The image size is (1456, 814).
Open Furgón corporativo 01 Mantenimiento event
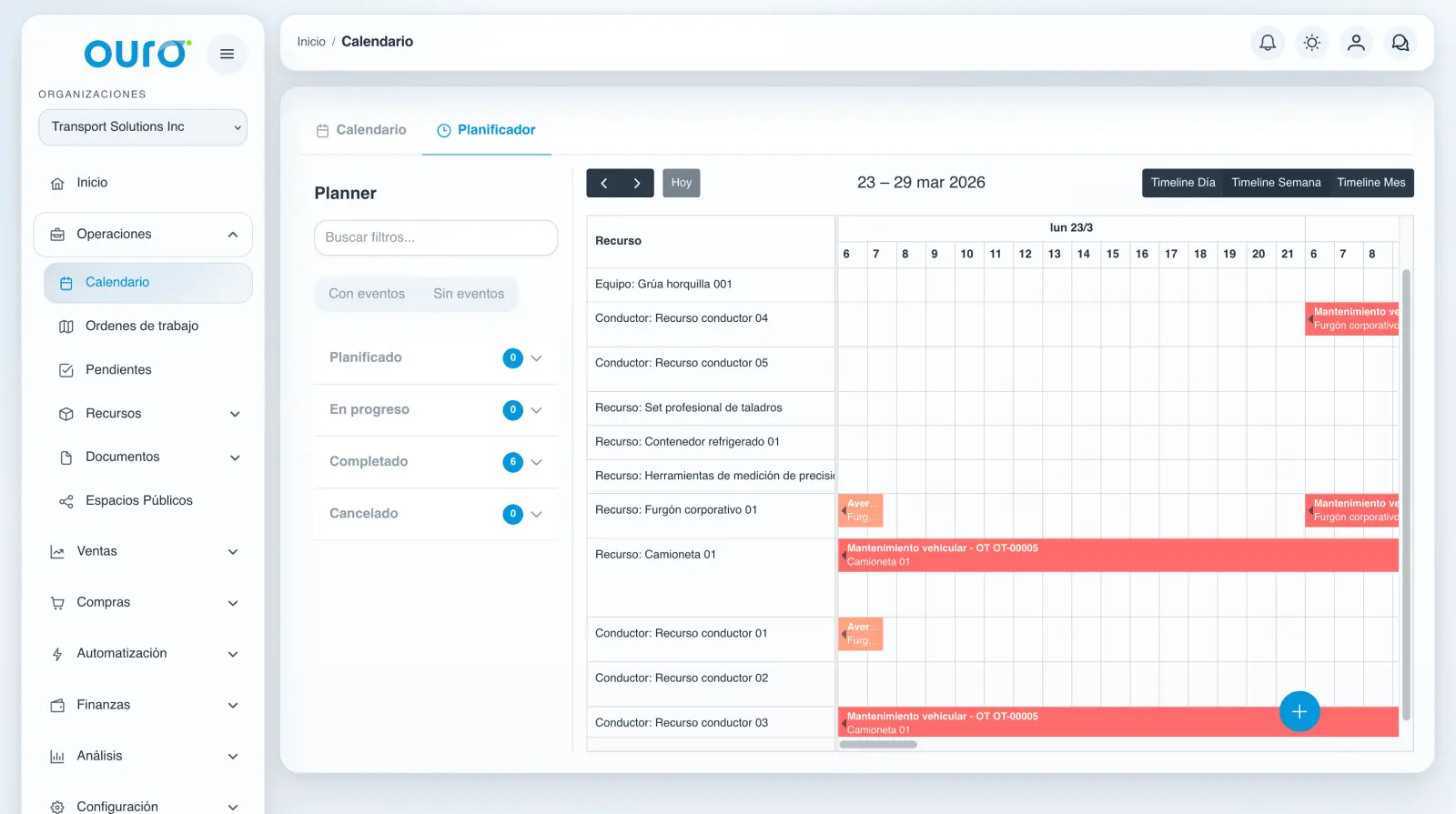point(1352,510)
